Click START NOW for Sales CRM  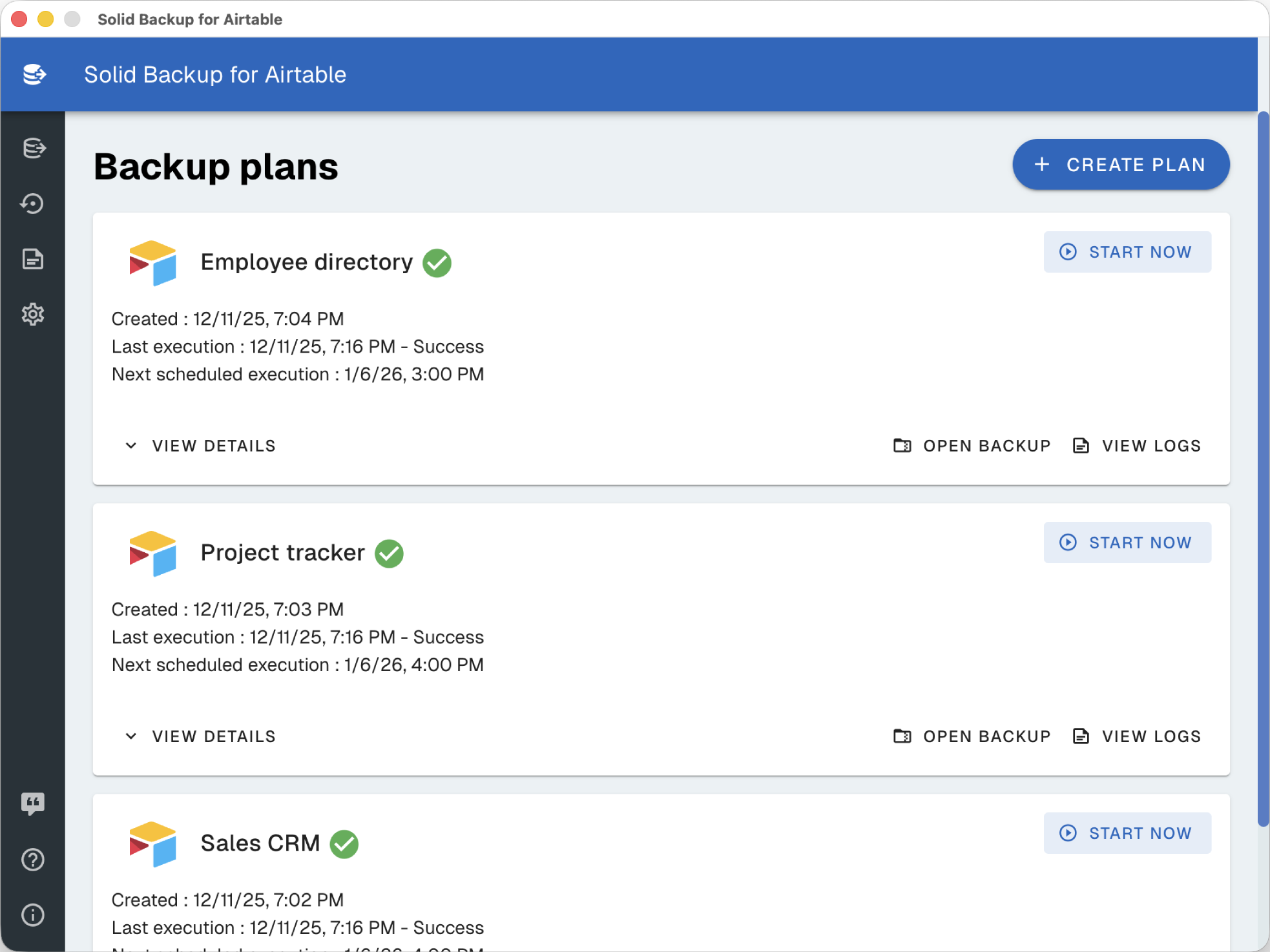1127,833
